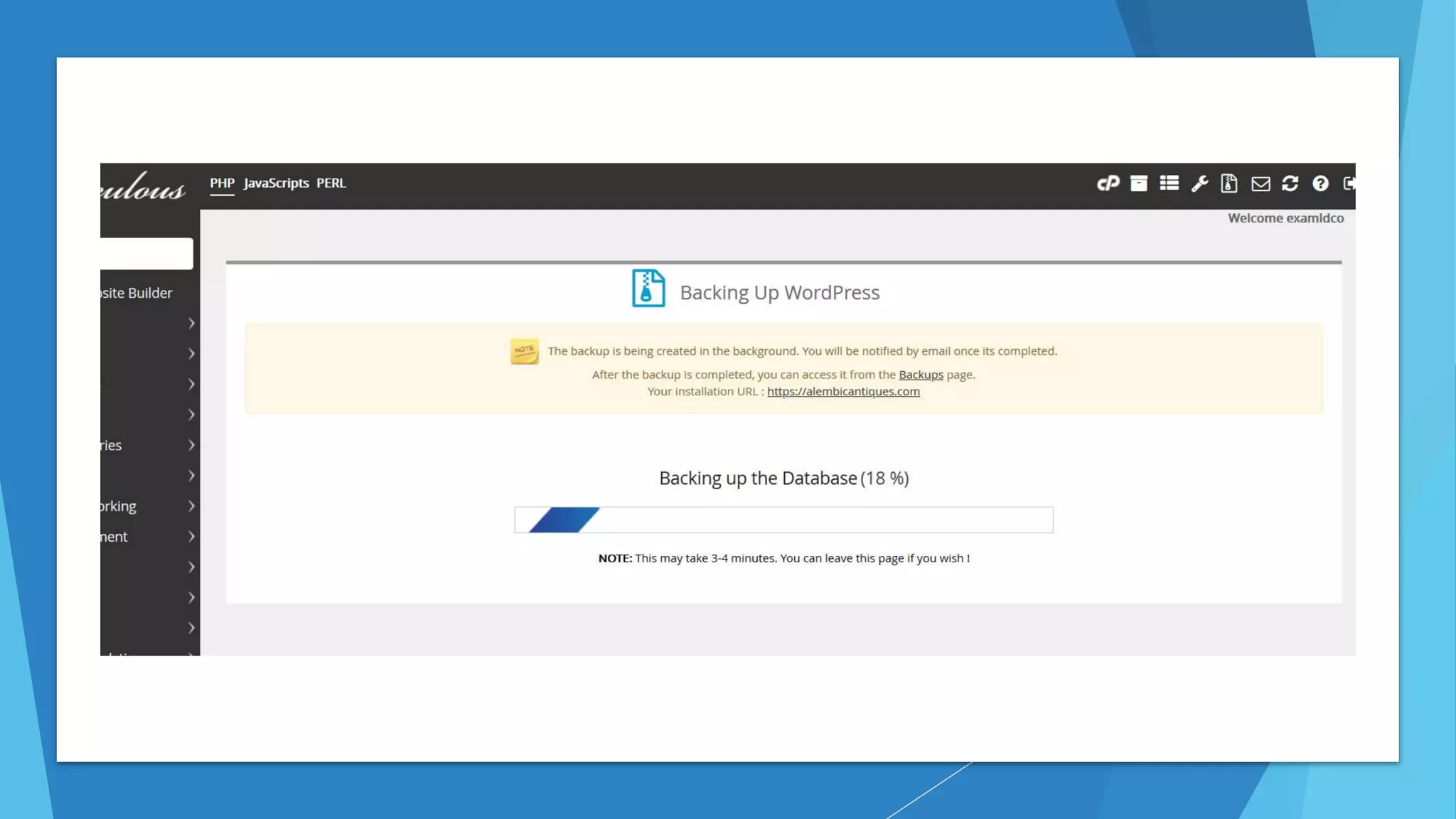Open the all installations list icon

(x=1169, y=183)
